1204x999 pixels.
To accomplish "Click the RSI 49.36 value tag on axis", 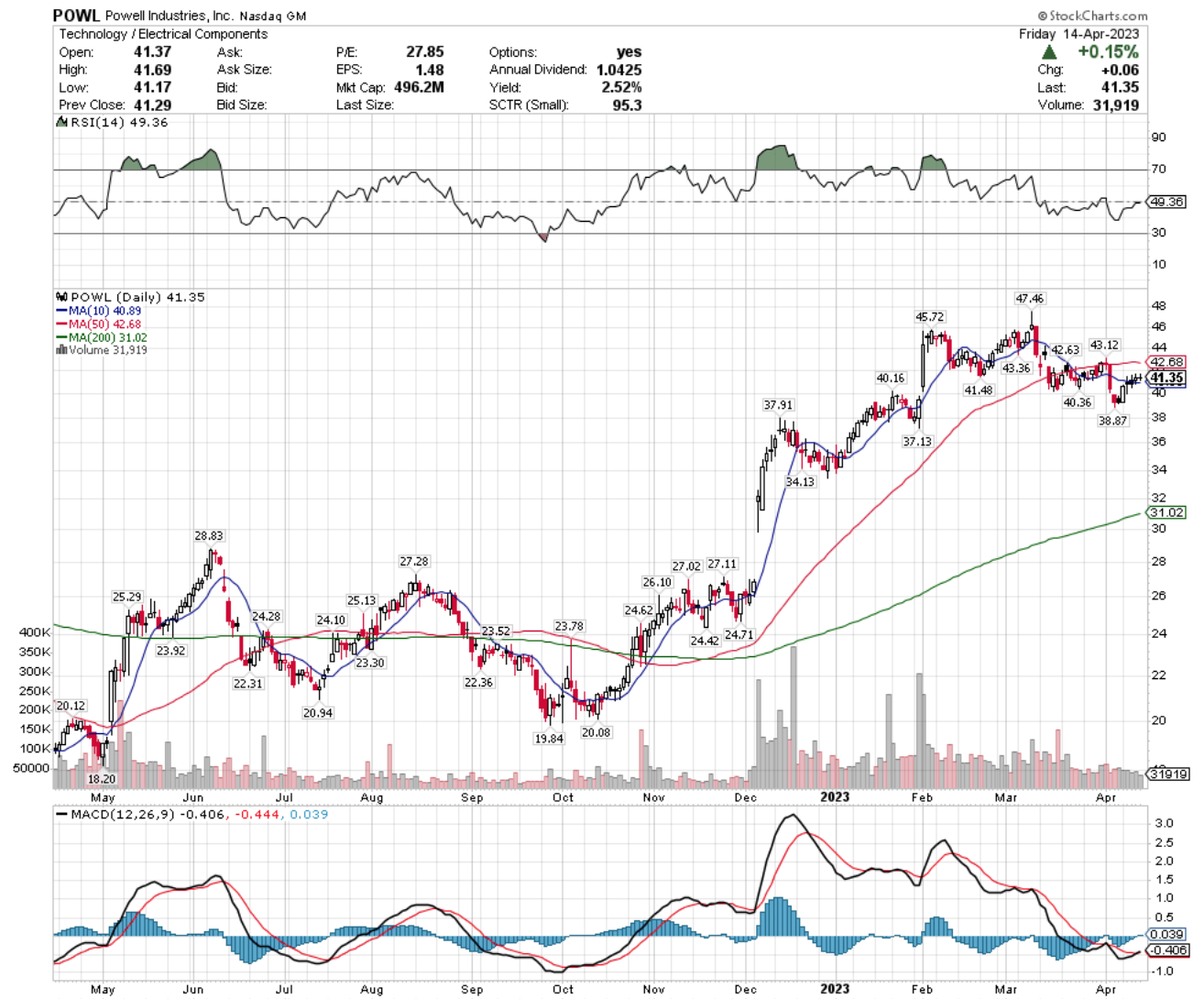I will (x=1166, y=202).
